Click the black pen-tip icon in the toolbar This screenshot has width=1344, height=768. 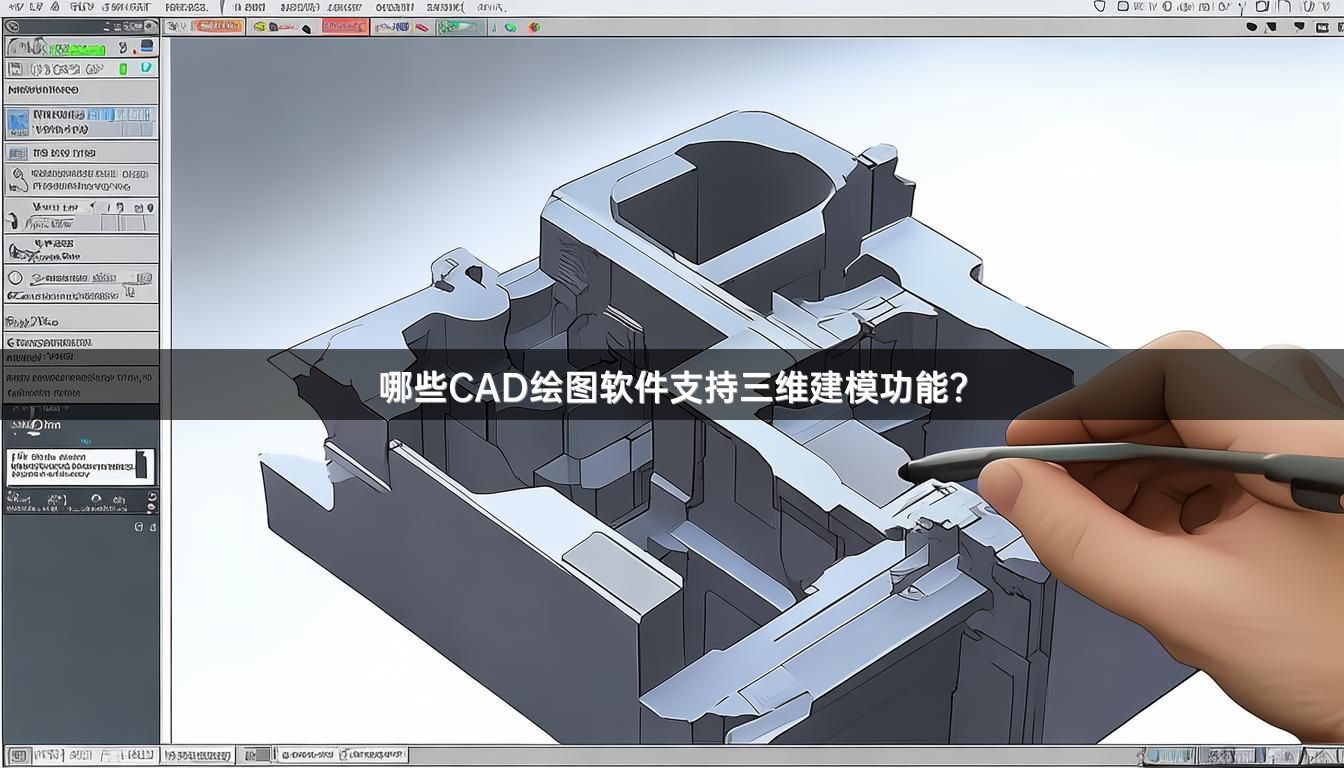point(306,29)
